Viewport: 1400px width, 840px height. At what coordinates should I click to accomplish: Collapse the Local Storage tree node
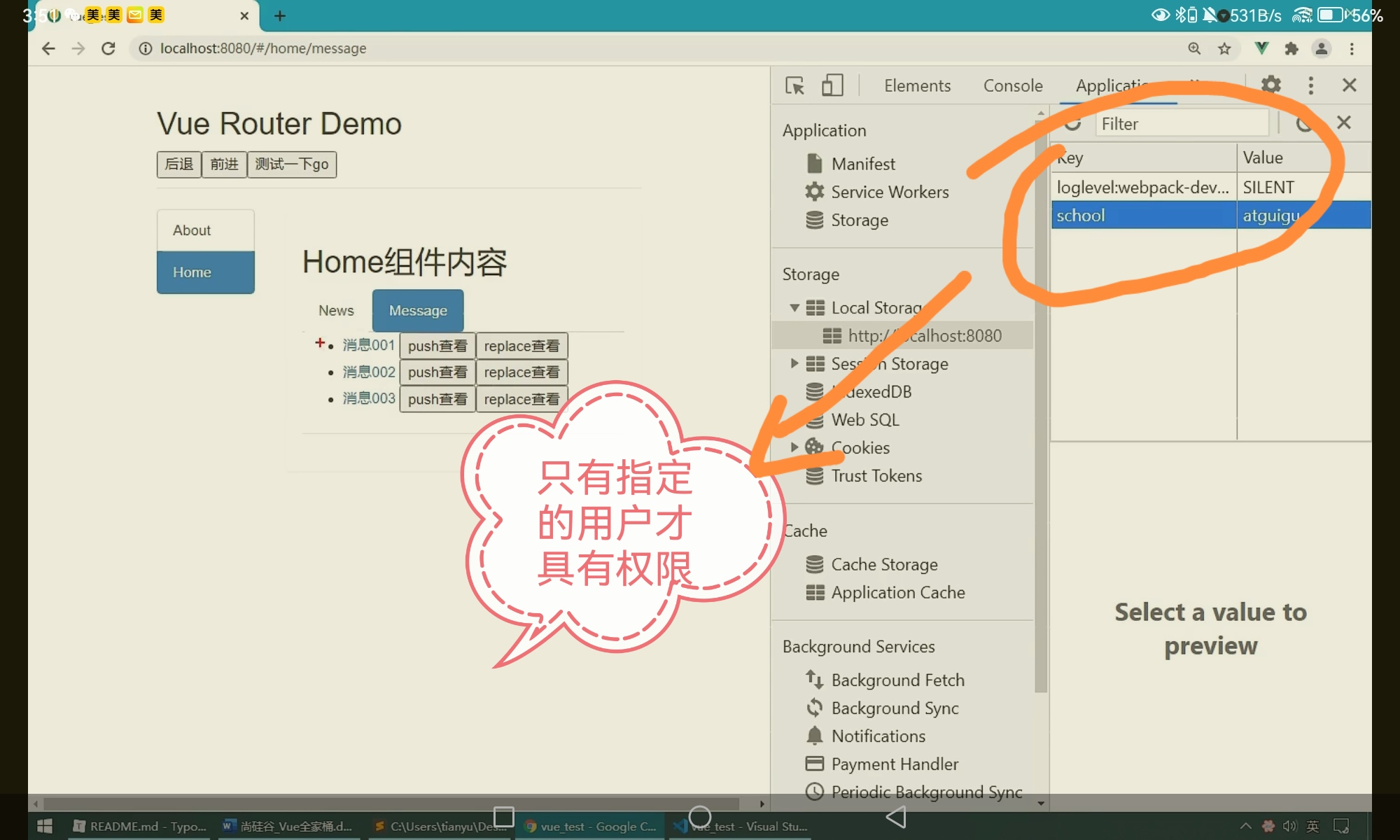tap(794, 308)
